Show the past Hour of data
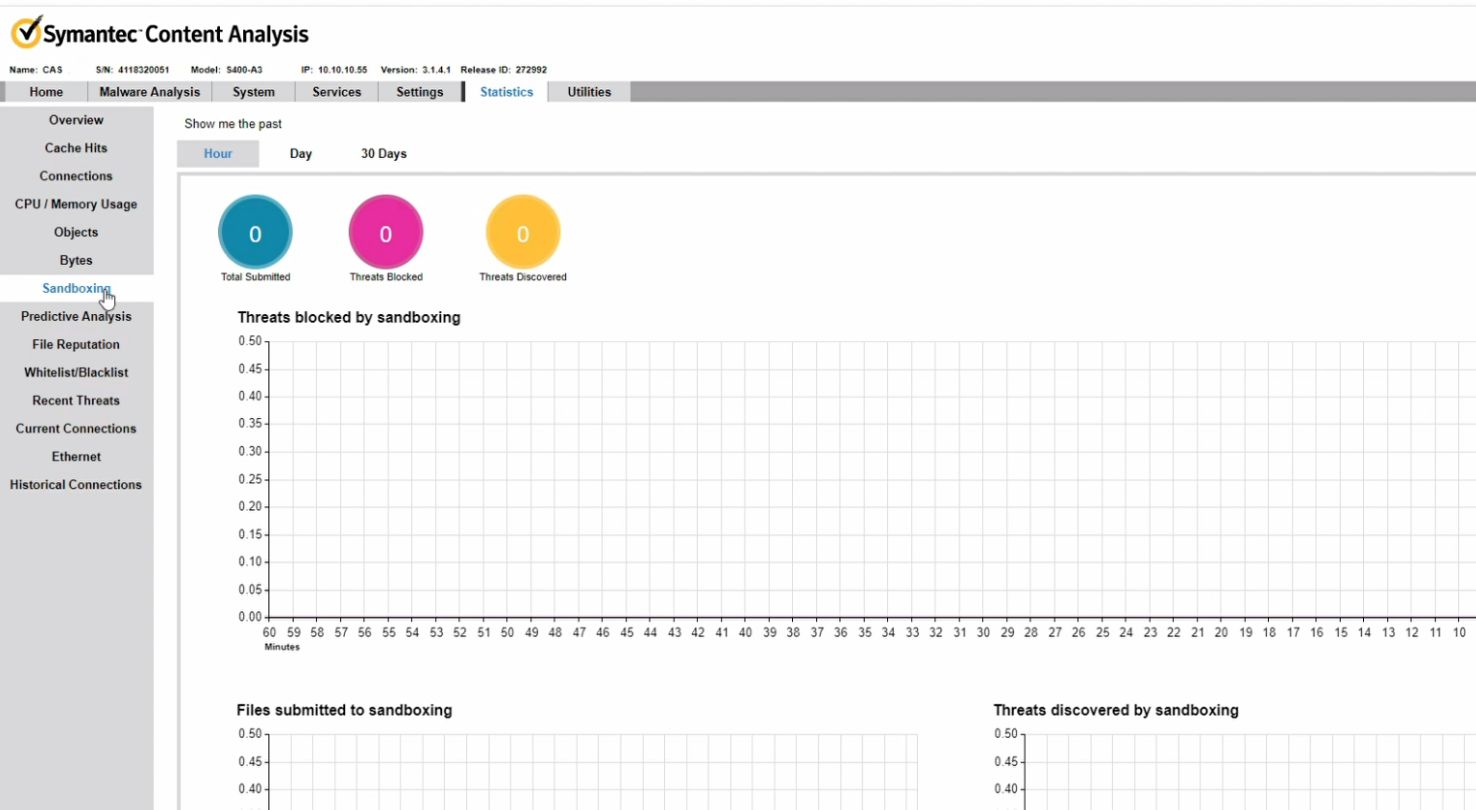 [218, 154]
